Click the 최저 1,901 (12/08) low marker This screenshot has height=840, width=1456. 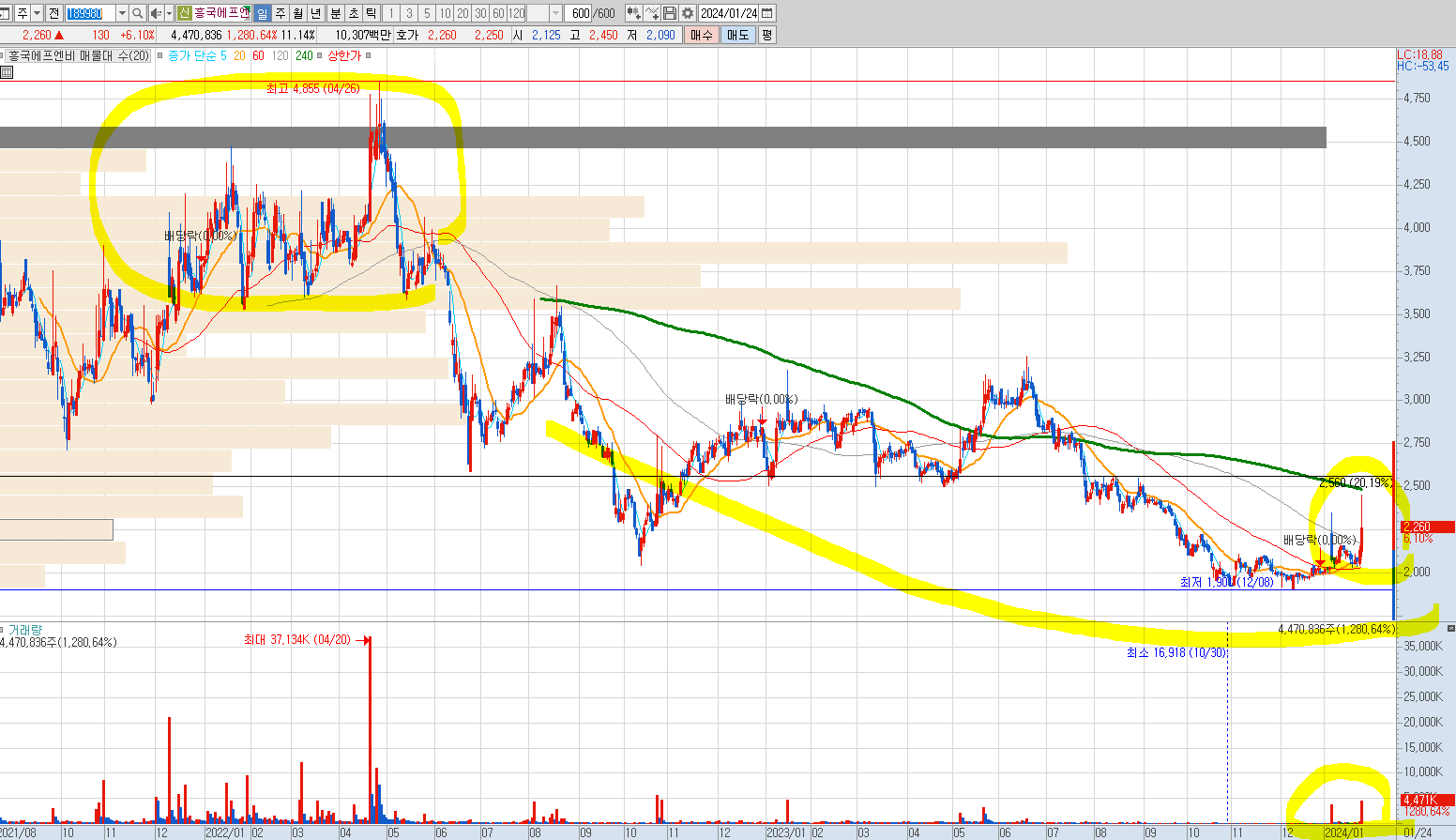(x=1227, y=582)
